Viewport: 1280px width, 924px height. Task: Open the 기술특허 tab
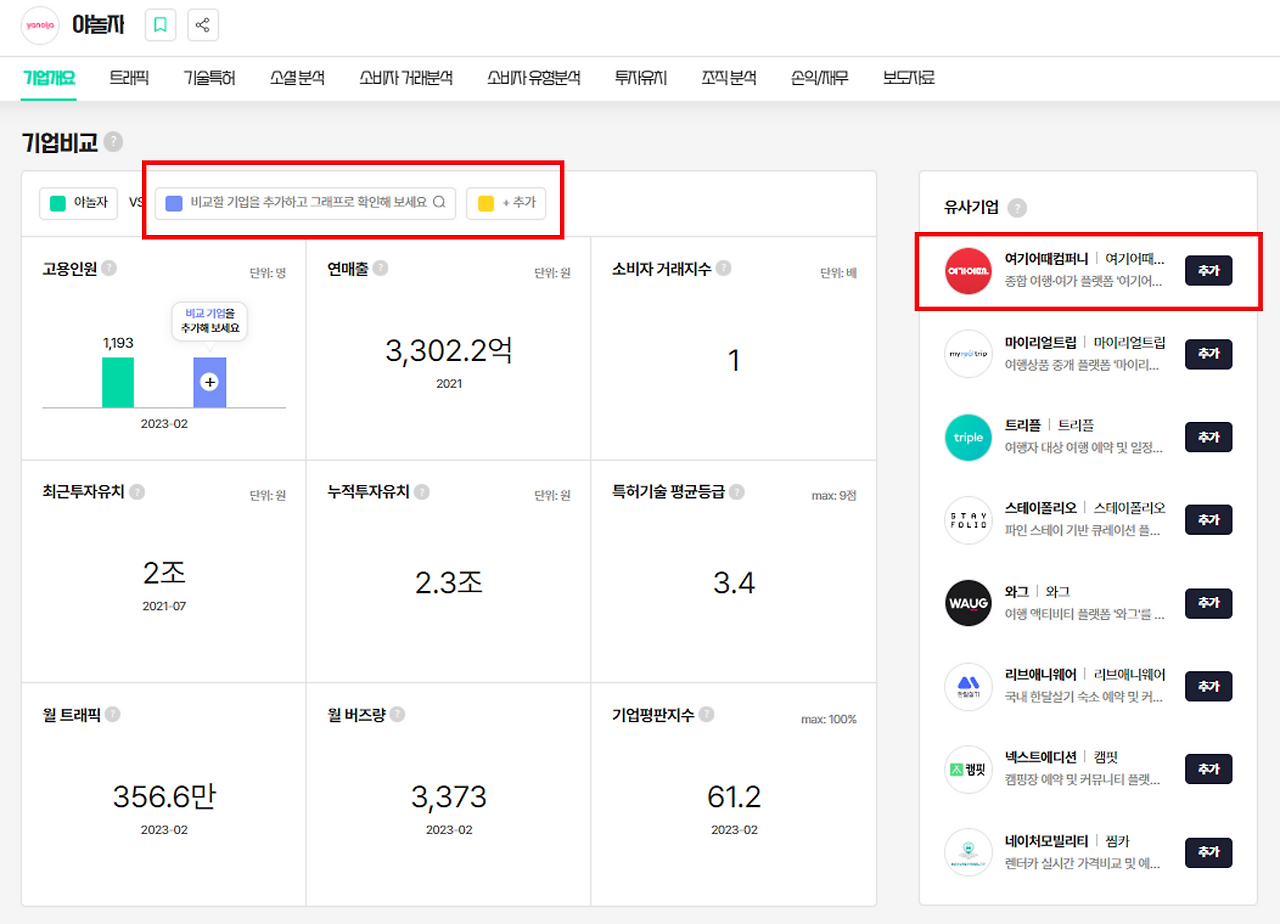(209, 77)
